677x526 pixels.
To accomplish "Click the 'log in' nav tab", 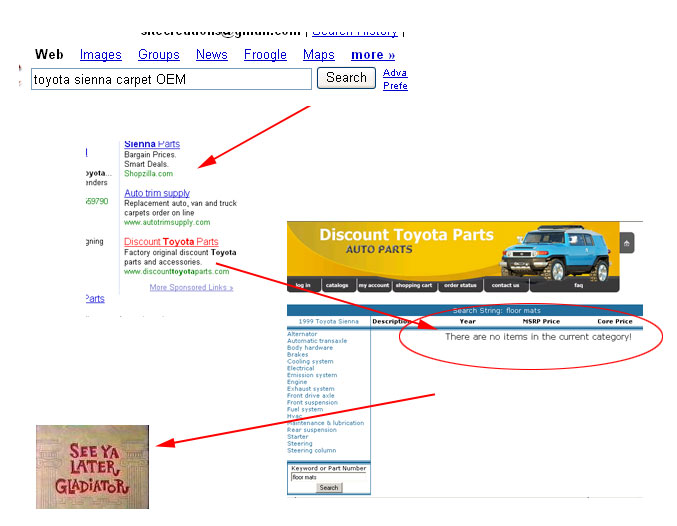I will tap(303, 285).
